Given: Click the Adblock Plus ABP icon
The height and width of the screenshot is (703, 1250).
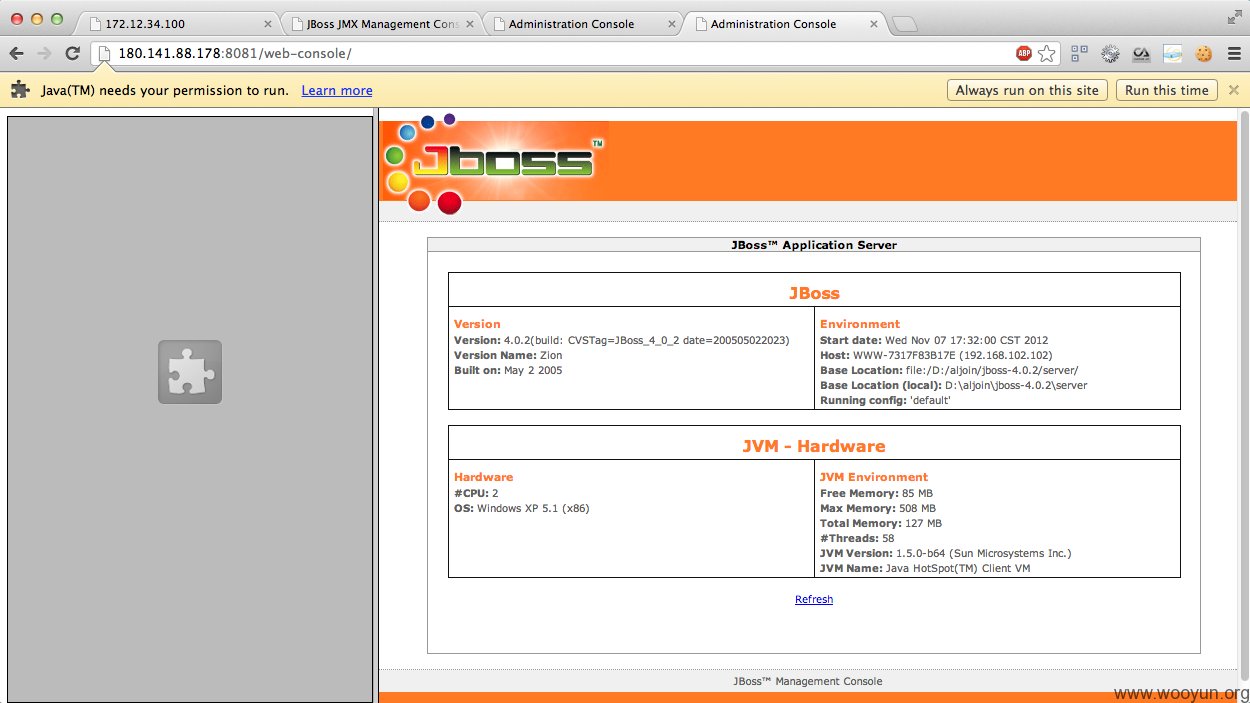Looking at the screenshot, I should point(1024,54).
